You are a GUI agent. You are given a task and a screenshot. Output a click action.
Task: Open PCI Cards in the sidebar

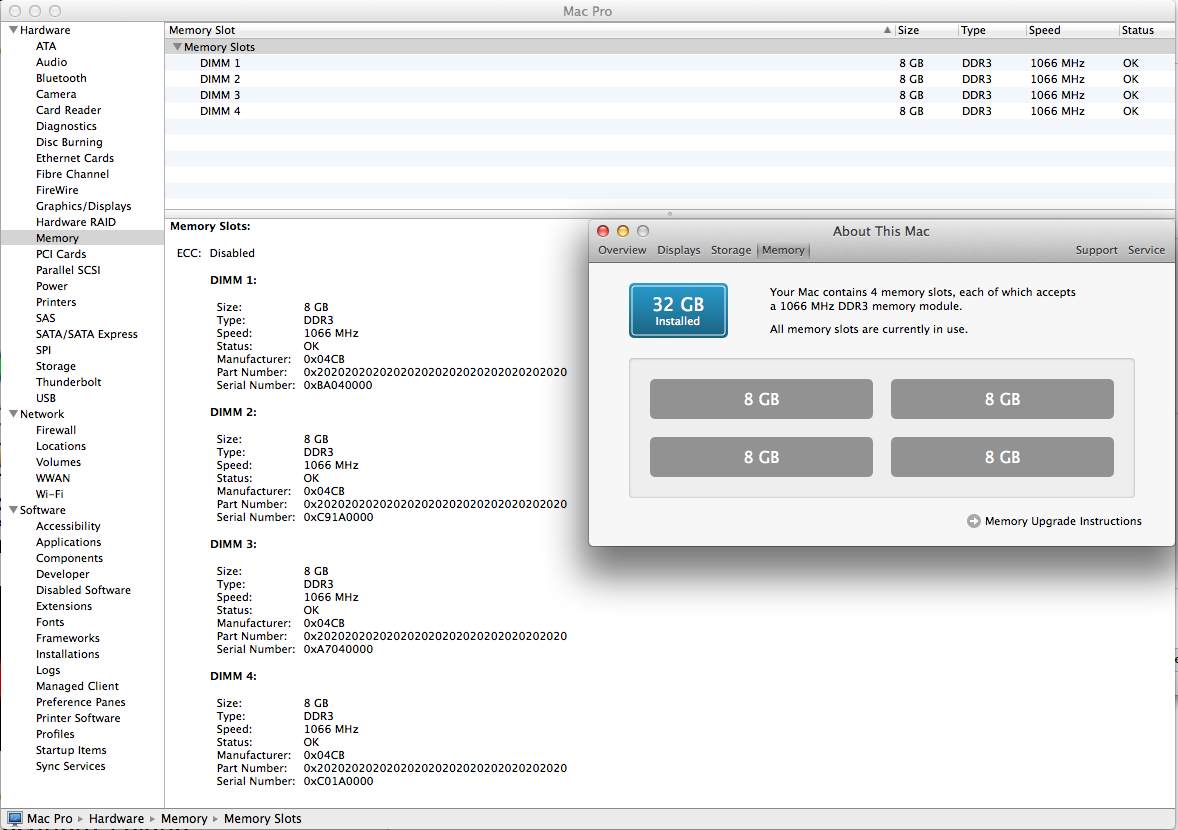pos(61,254)
